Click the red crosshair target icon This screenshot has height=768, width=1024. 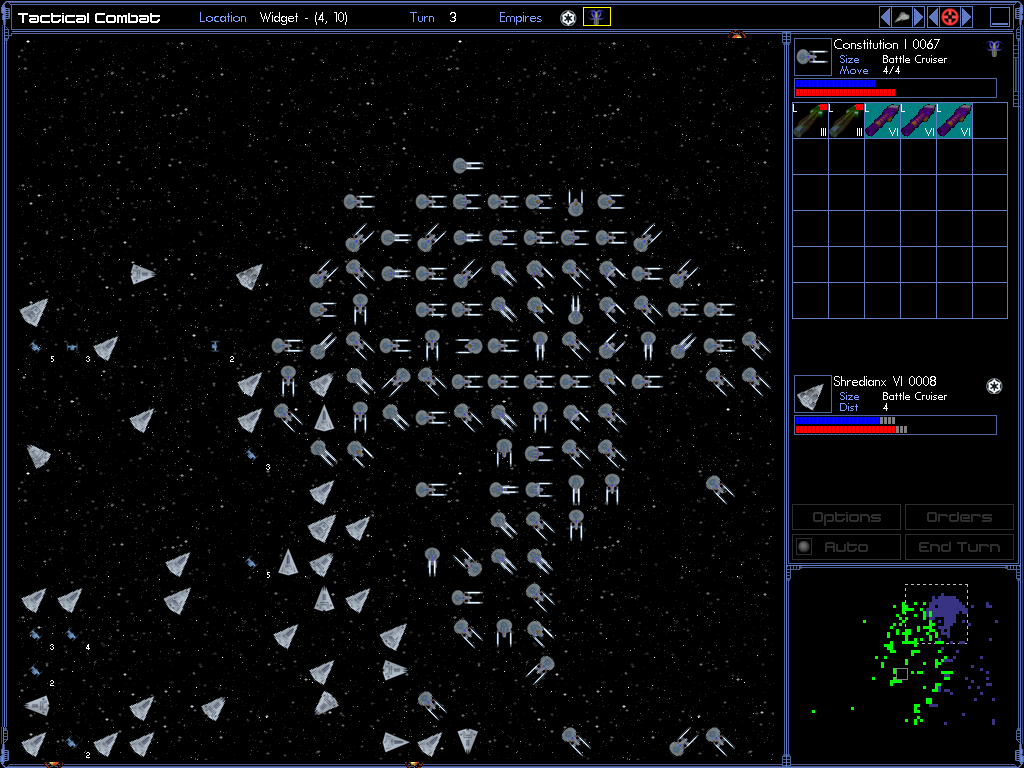pos(950,17)
